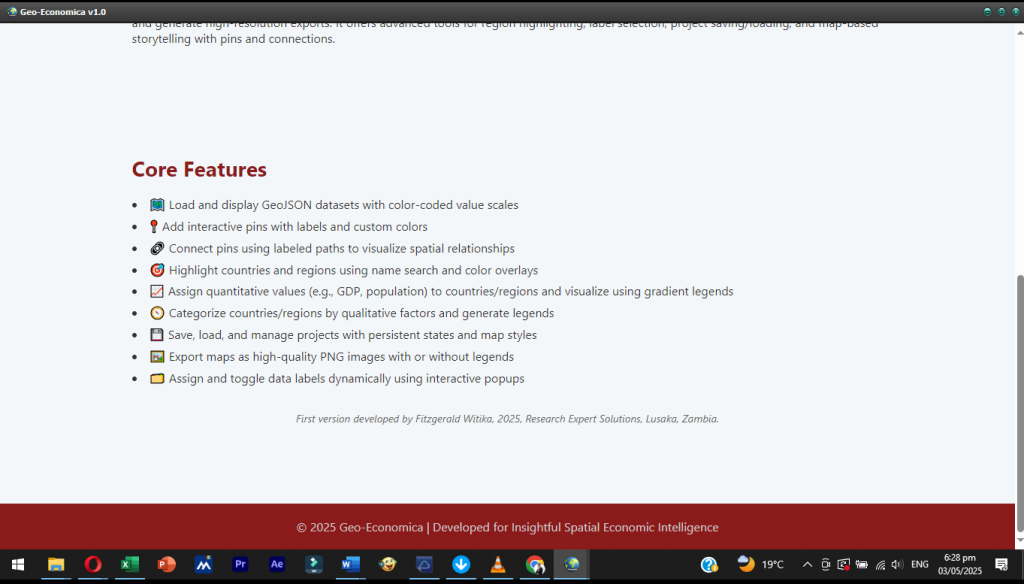Viewport: 1024px width, 584px height.
Task: Open VLC media player from taskbar
Action: (498, 565)
